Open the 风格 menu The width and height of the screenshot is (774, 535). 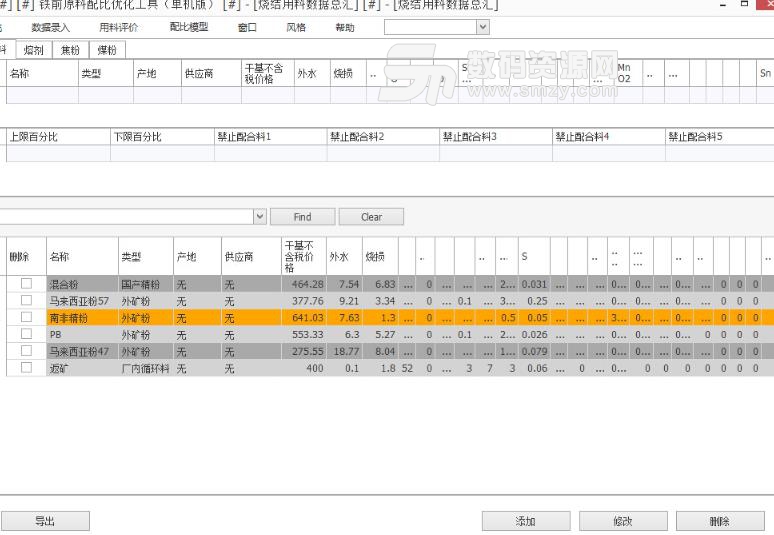(x=296, y=28)
